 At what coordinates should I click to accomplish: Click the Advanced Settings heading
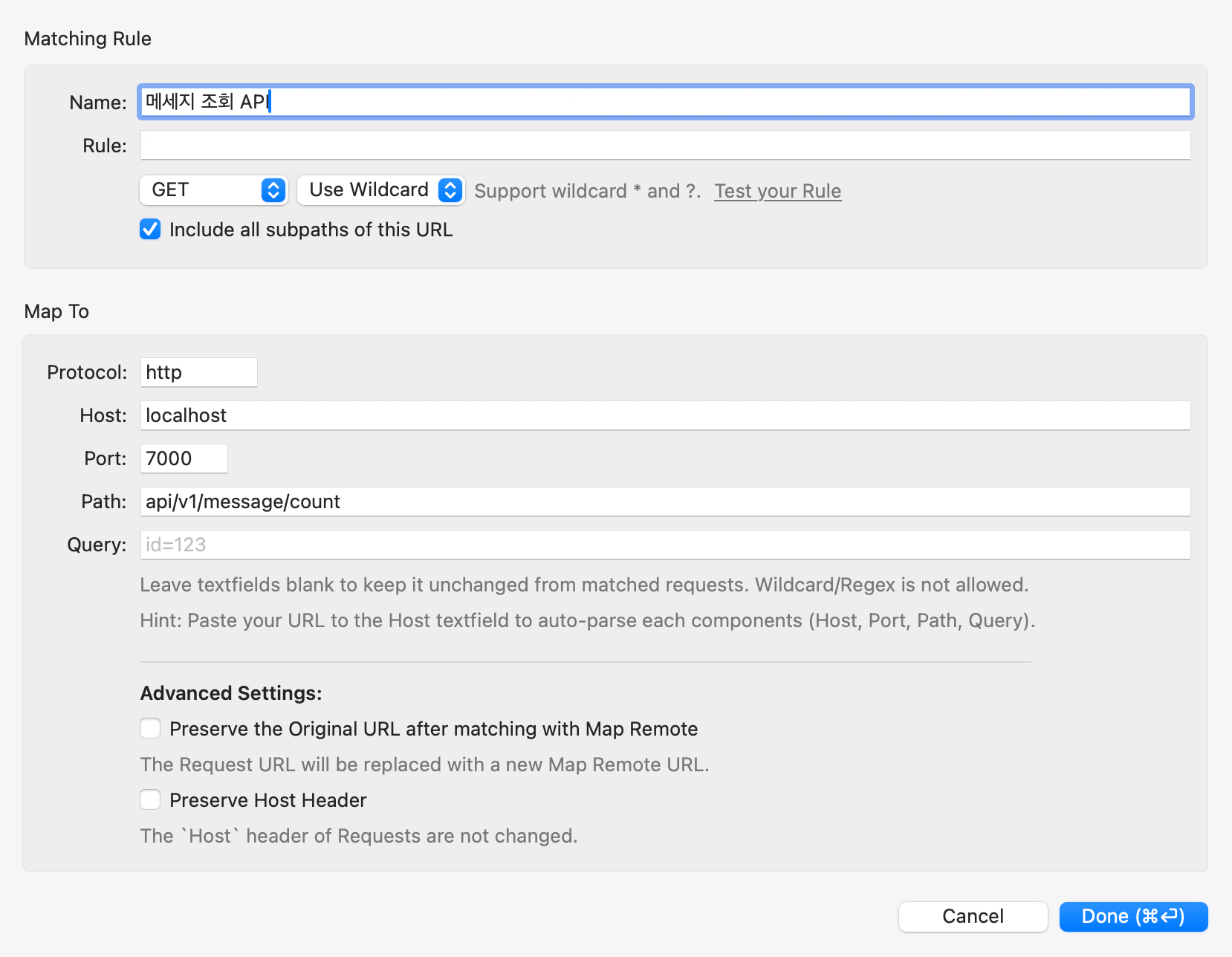231,693
